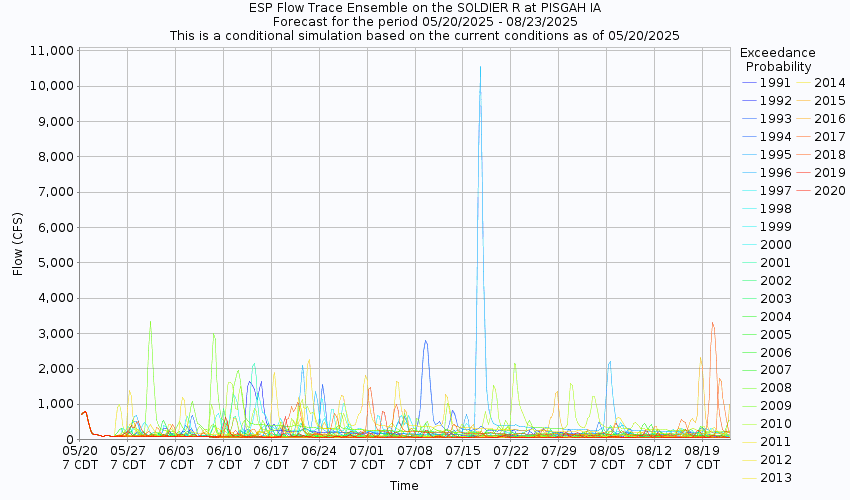Select the 2017 legend entry
Screen dimensions: 850x500
(821, 137)
